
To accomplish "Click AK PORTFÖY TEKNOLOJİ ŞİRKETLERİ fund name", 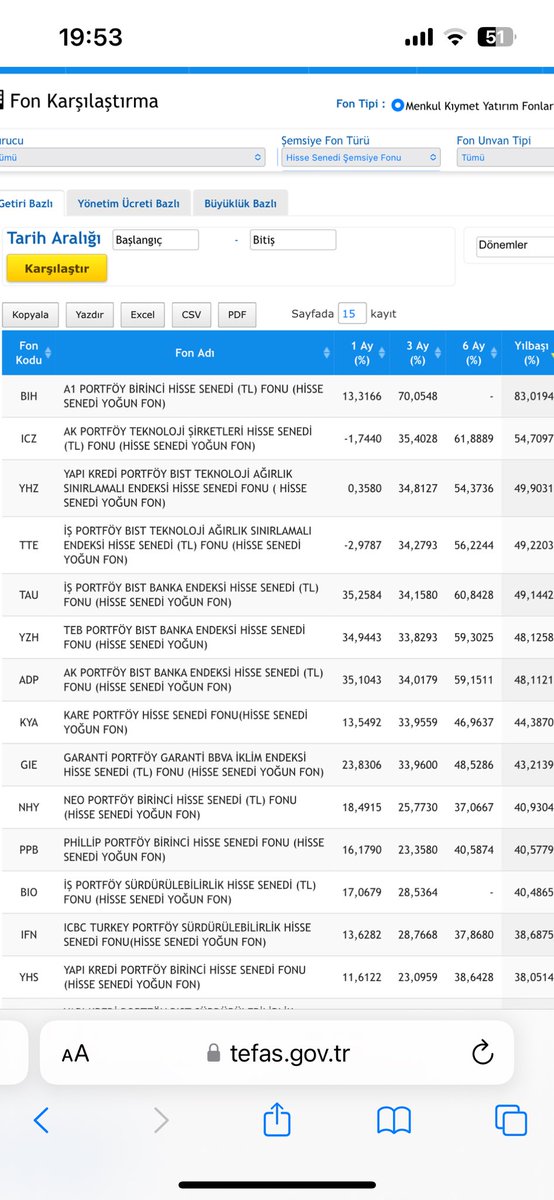I will point(188,438).
